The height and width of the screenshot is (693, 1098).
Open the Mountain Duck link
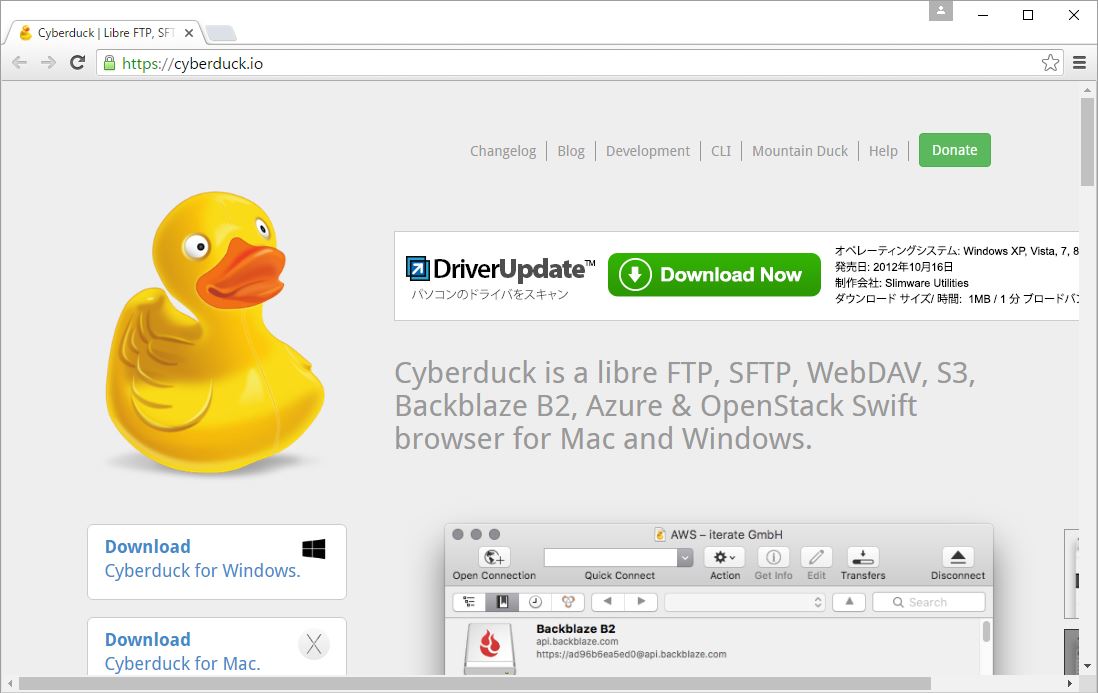click(x=800, y=151)
